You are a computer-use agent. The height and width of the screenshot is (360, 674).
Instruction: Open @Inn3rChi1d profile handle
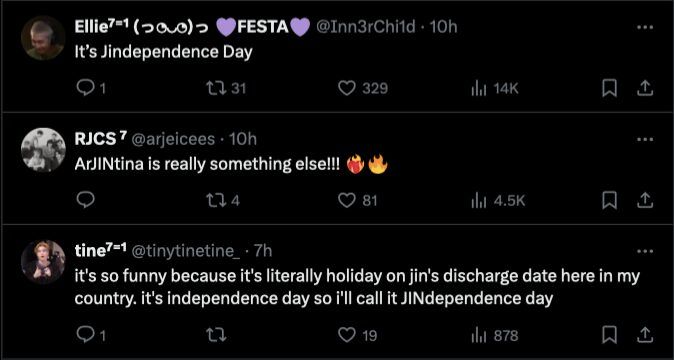point(366,27)
